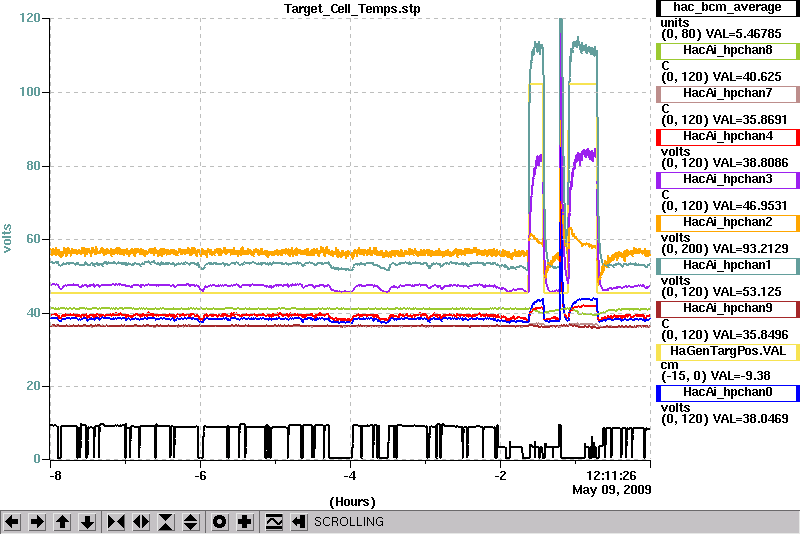This screenshot has height=534, width=800.
Task: Click the horizontal zoom-in bowtie icon
Action: point(116,522)
